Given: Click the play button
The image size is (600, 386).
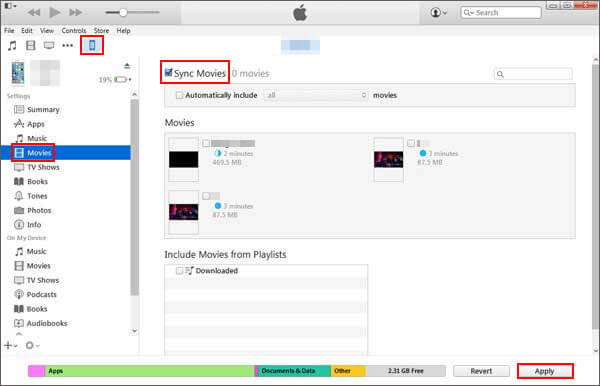Looking at the screenshot, I should 54,13.
